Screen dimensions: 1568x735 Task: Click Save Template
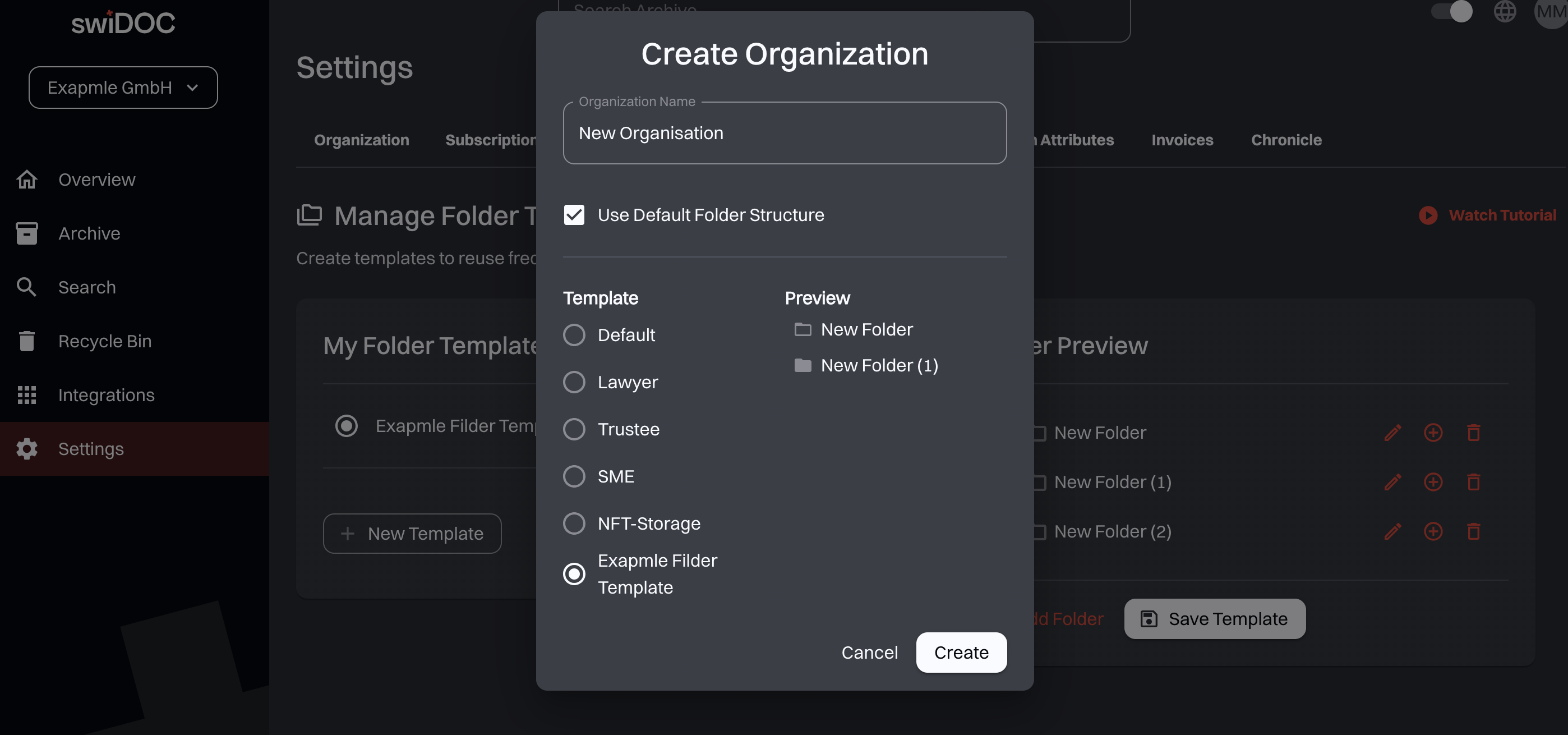(1214, 619)
